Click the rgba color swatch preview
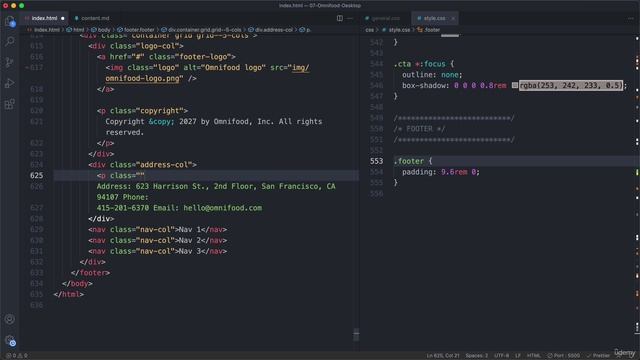Viewport: 640px width, 360px height. [515, 85]
